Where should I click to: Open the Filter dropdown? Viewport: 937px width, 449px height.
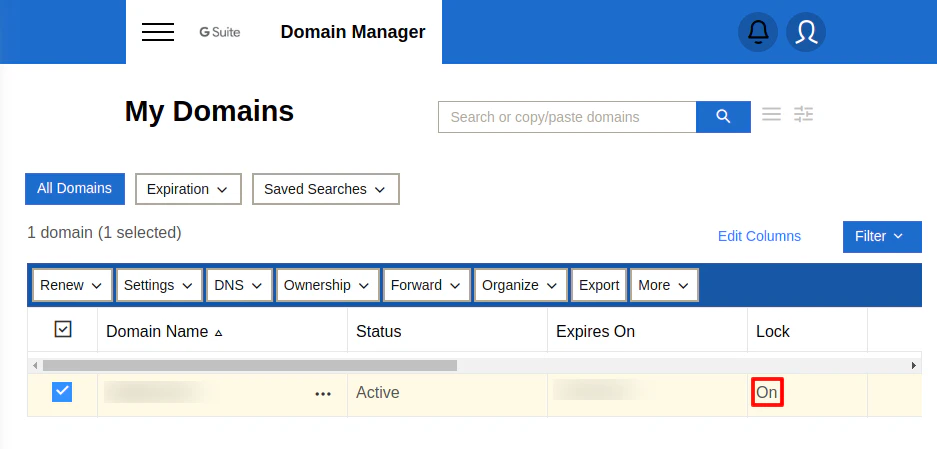point(882,237)
